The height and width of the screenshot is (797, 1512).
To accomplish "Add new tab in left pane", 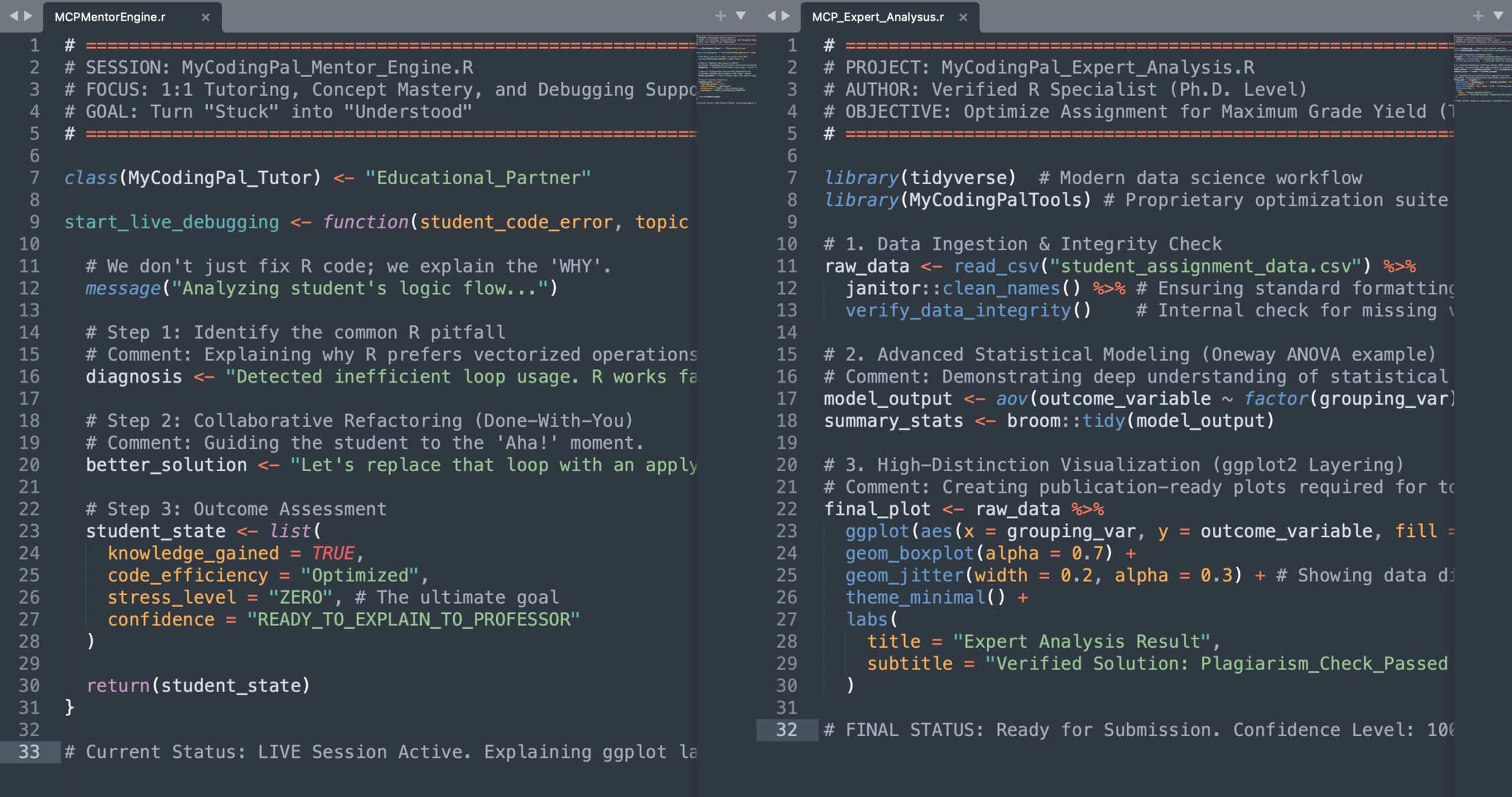I will point(720,16).
